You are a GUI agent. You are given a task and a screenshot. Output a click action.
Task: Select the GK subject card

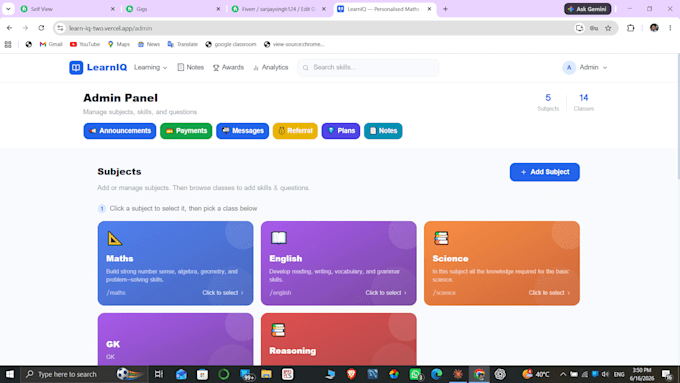(x=176, y=339)
